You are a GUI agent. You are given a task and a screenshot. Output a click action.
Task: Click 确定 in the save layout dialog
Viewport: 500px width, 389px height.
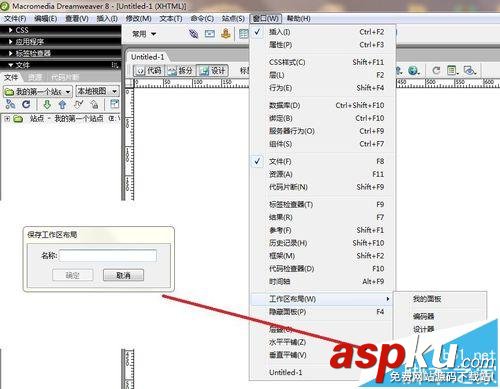pyautogui.click(x=73, y=275)
